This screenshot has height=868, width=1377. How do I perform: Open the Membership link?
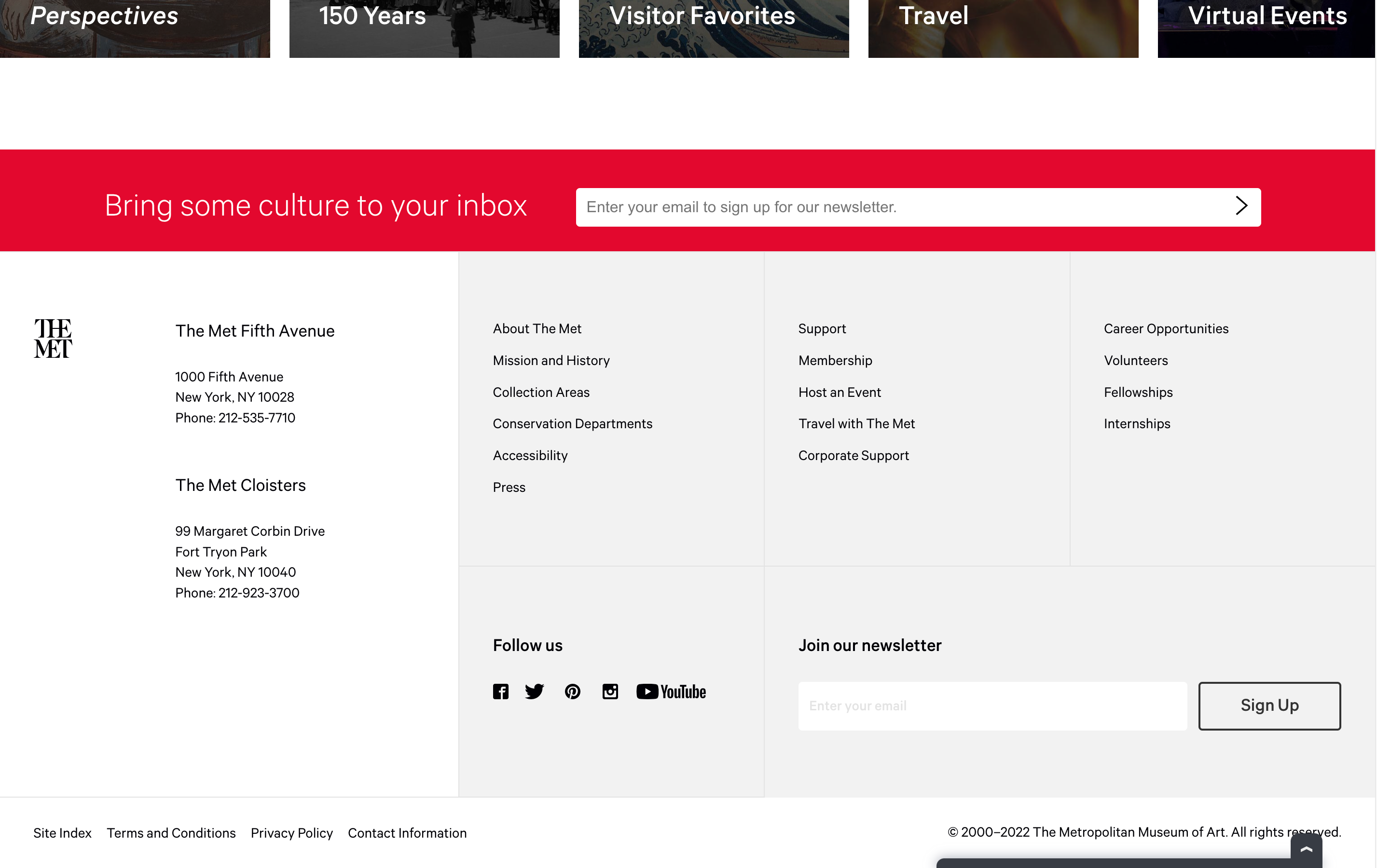click(x=835, y=361)
